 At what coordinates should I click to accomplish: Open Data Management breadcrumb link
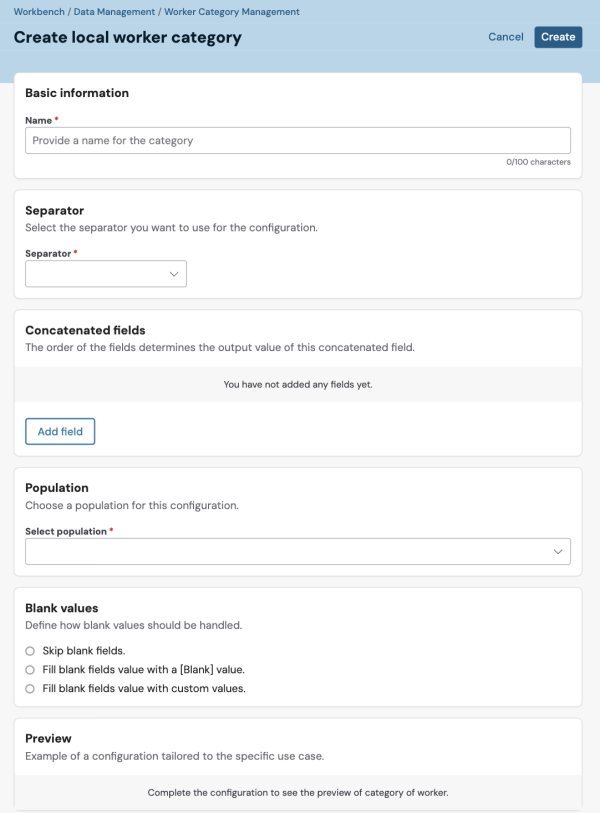click(x=114, y=11)
